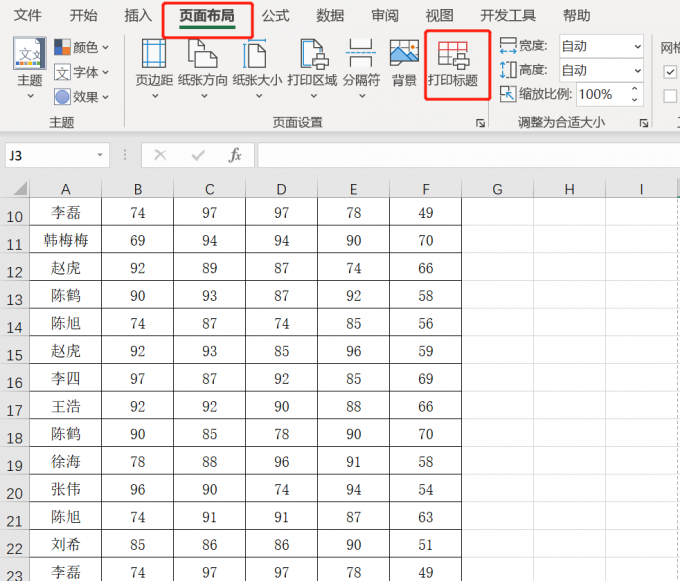Click the 打印标题 print titles icon
The image size is (680, 581).
tap(453, 55)
